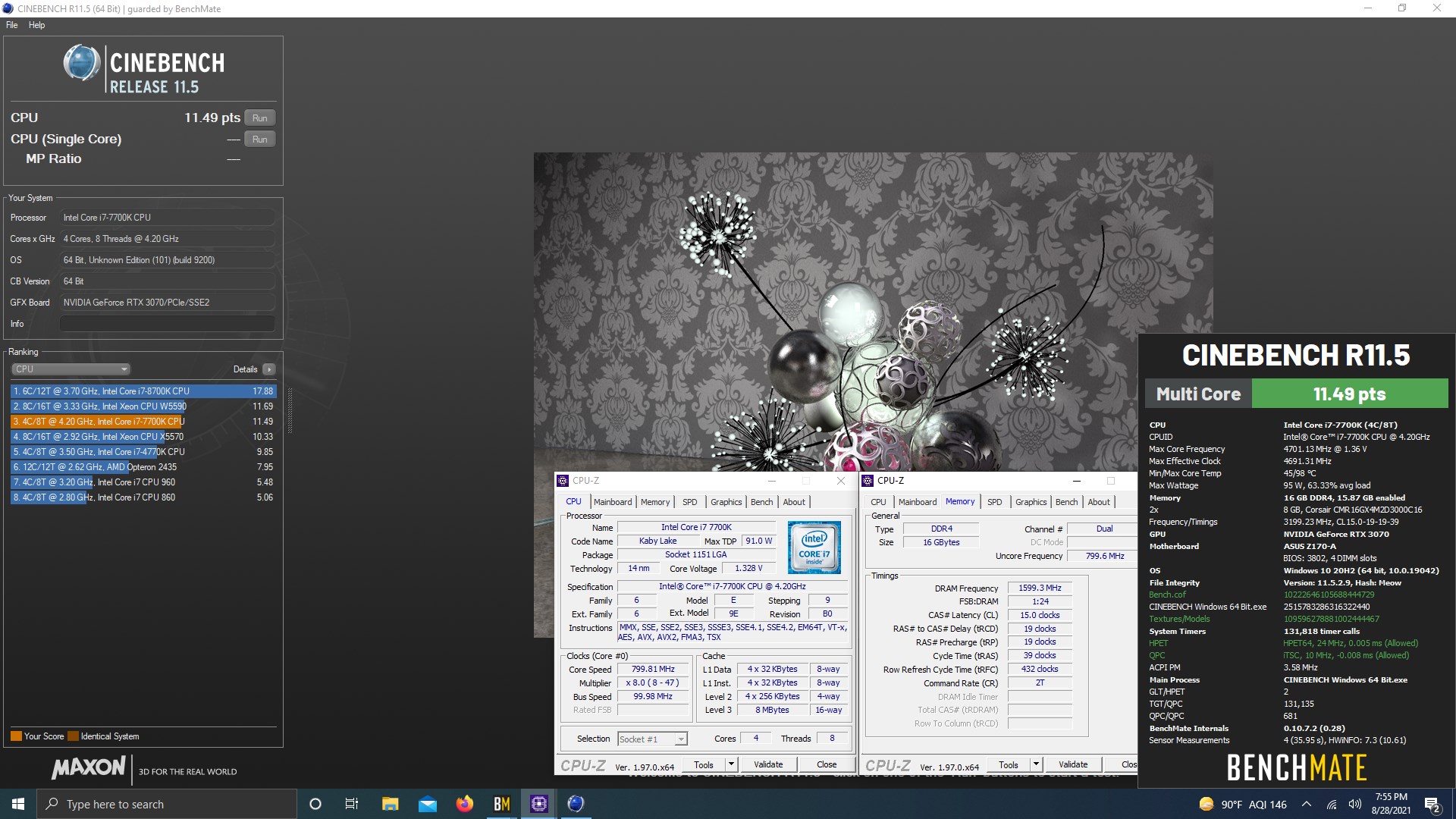1456x819 pixels.
Task: Open Bench tab in left CPU-Z window
Action: 762,502
